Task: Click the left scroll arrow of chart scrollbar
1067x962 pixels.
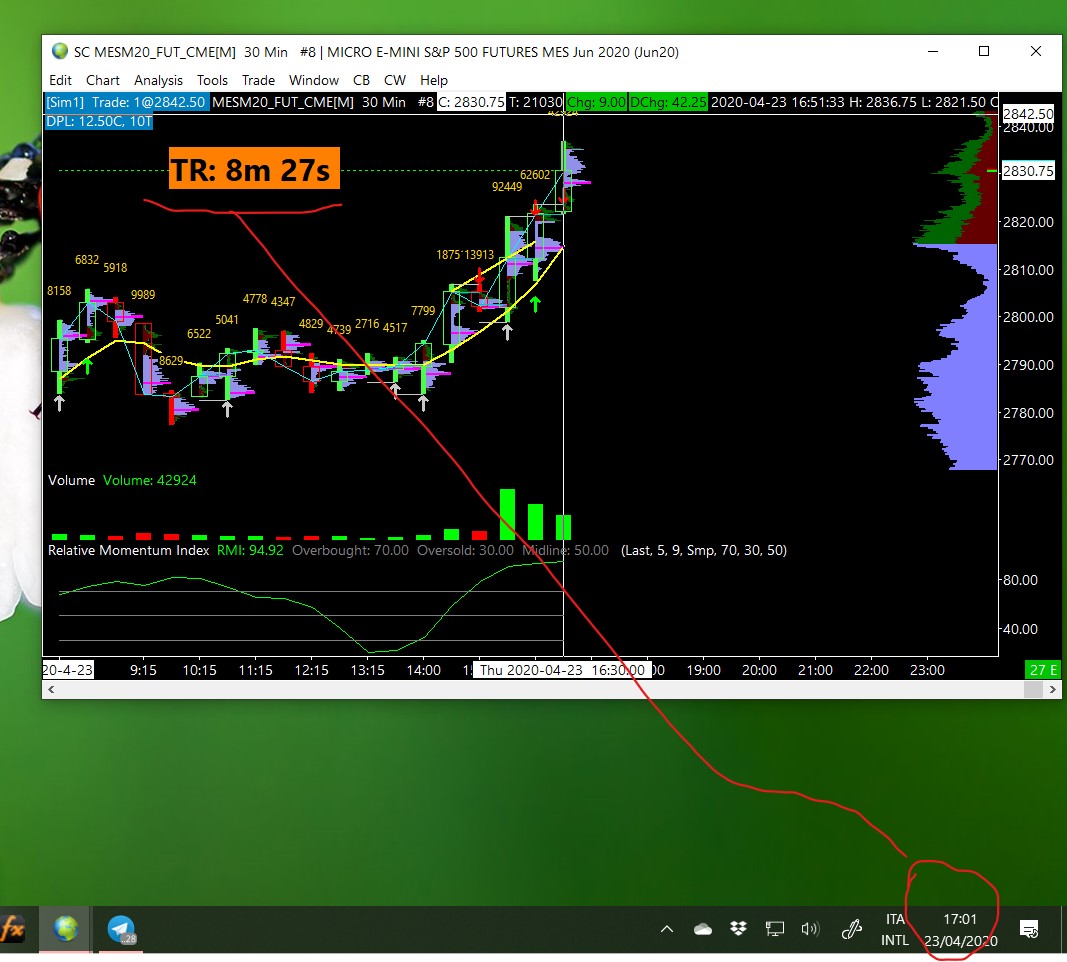Action: click(51, 689)
